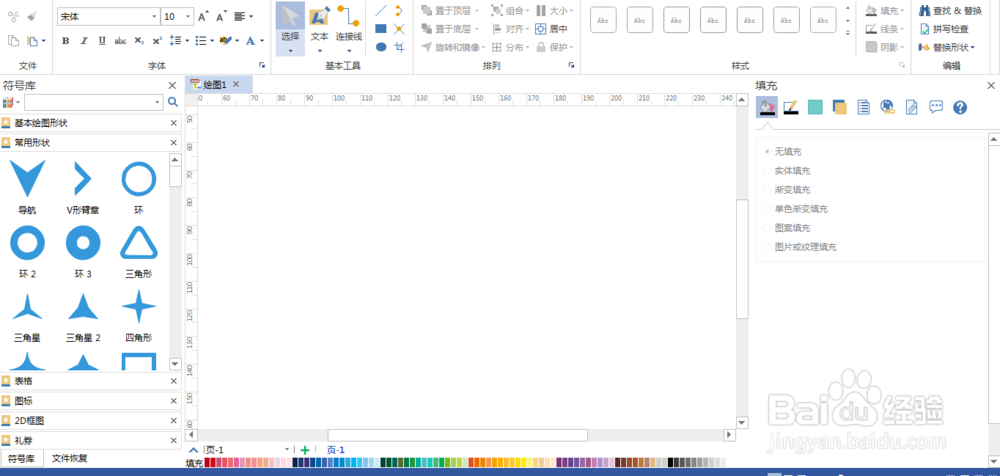Select the 连接线 connector tool
This screenshot has height=476, width=1000.
pyautogui.click(x=349, y=29)
